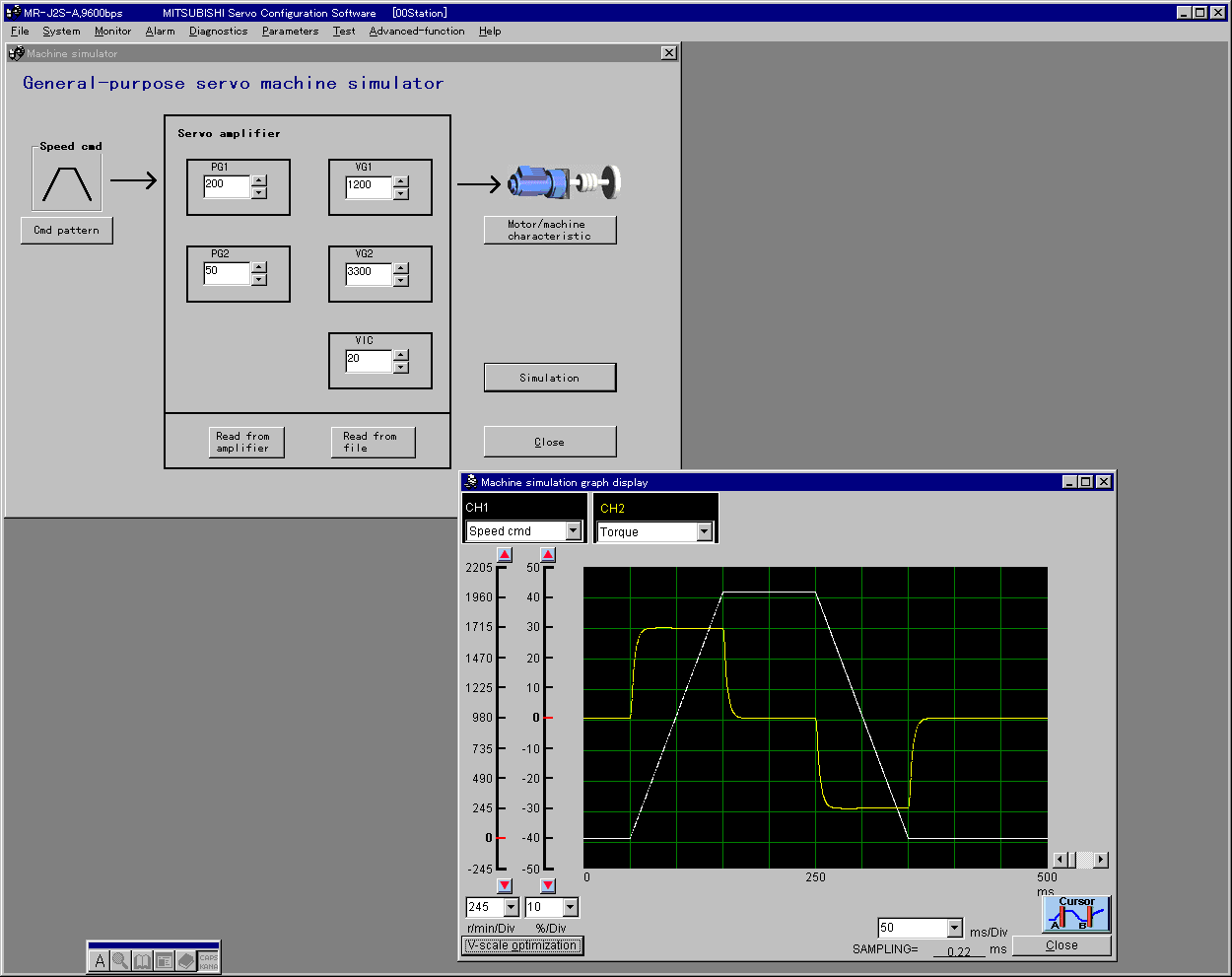Click the VIC value field
The image size is (1232, 977).
click(369, 361)
